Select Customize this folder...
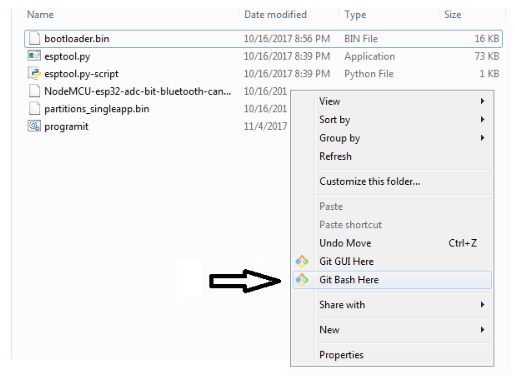The height and width of the screenshot is (377, 515). (x=392, y=181)
